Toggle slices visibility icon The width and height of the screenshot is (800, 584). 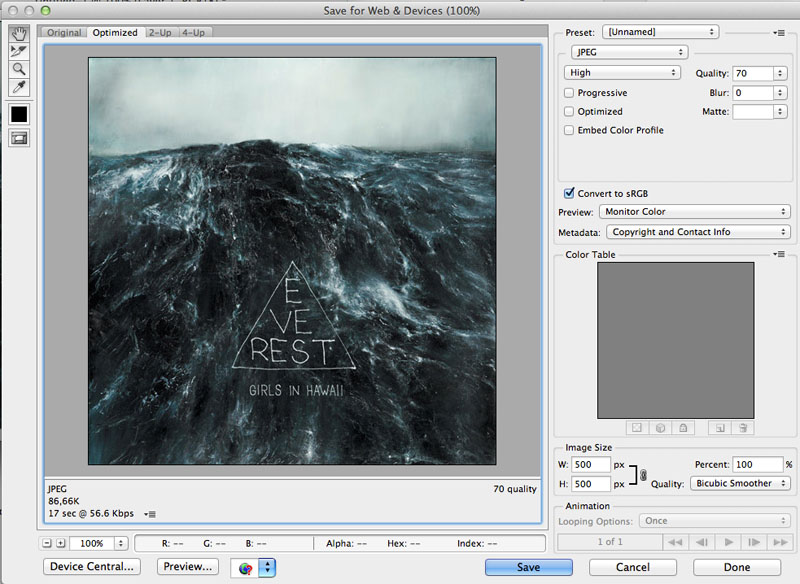click(19, 138)
